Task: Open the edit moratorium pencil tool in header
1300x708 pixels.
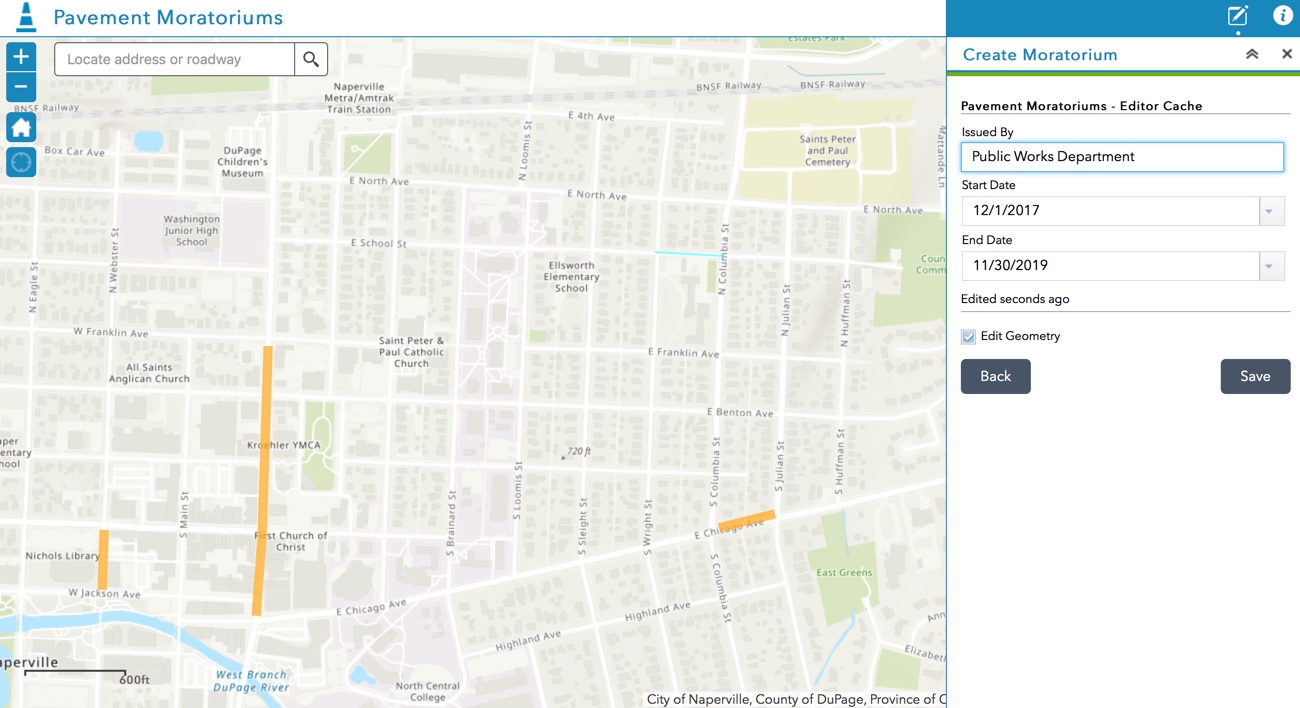Action: tap(1238, 16)
